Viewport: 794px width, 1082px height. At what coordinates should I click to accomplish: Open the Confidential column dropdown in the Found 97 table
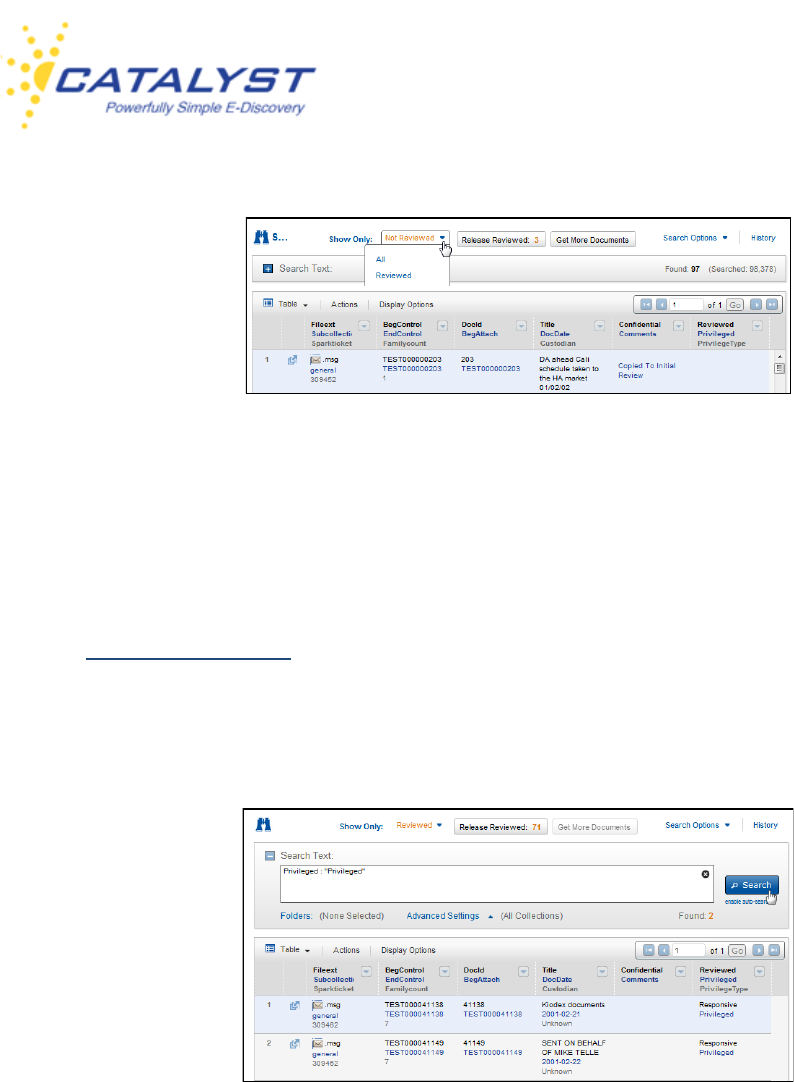point(679,326)
